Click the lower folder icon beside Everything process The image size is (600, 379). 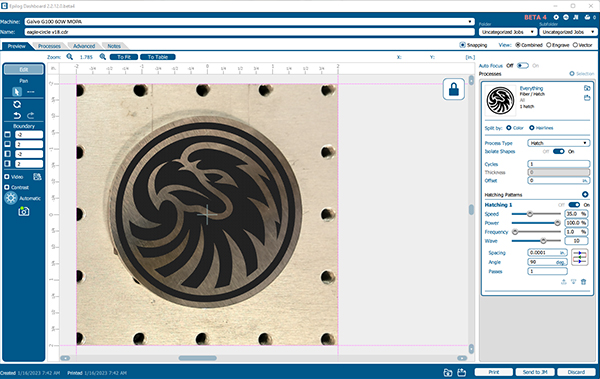(x=587, y=98)
